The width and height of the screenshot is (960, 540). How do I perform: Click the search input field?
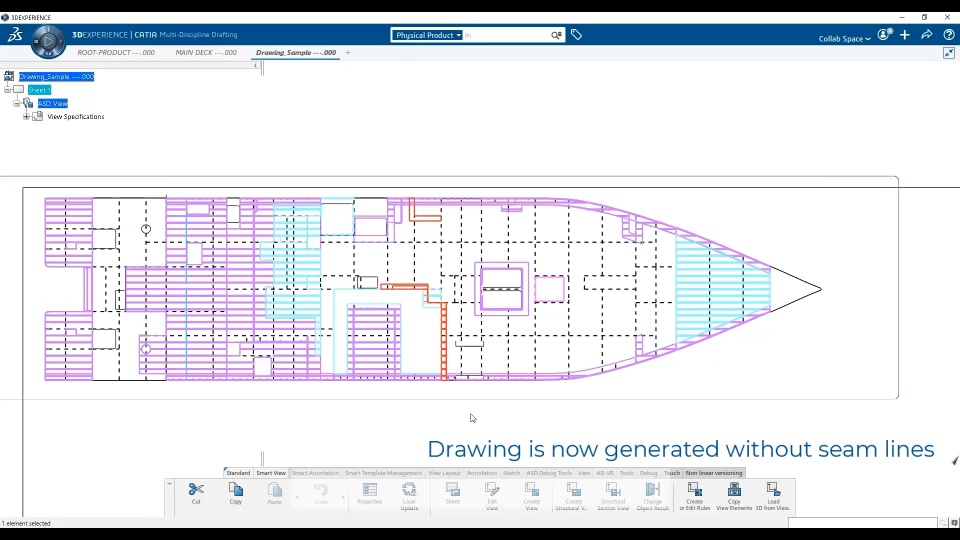tap(506, 35)
